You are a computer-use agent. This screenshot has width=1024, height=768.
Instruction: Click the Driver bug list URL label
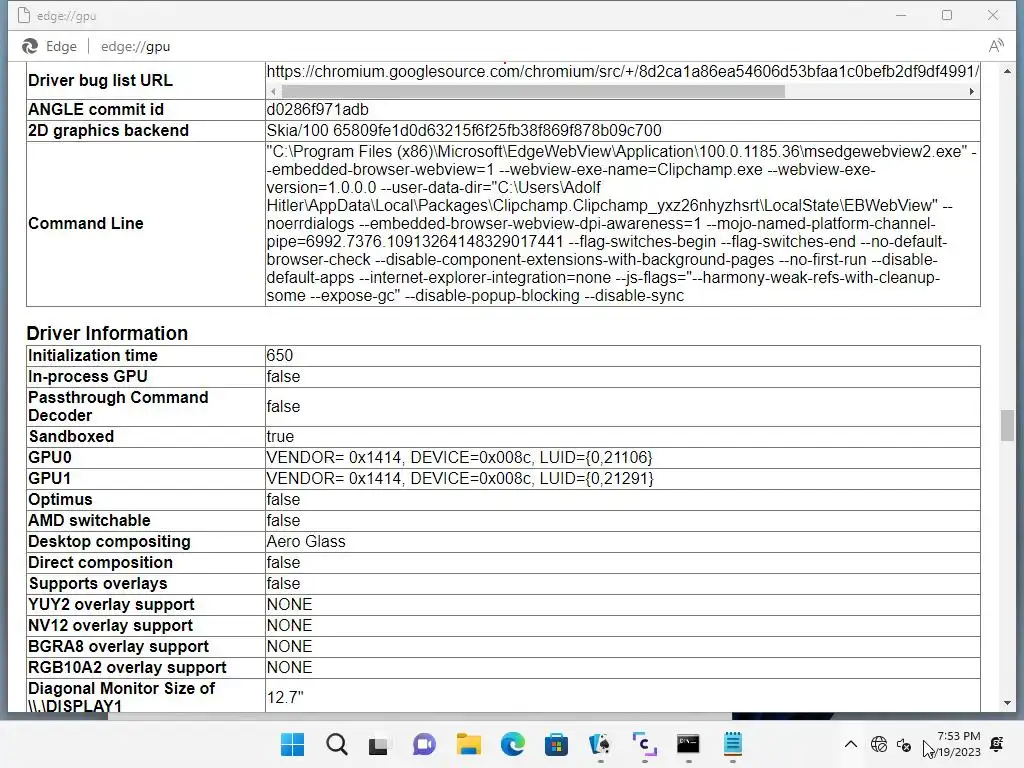(101, 80)
